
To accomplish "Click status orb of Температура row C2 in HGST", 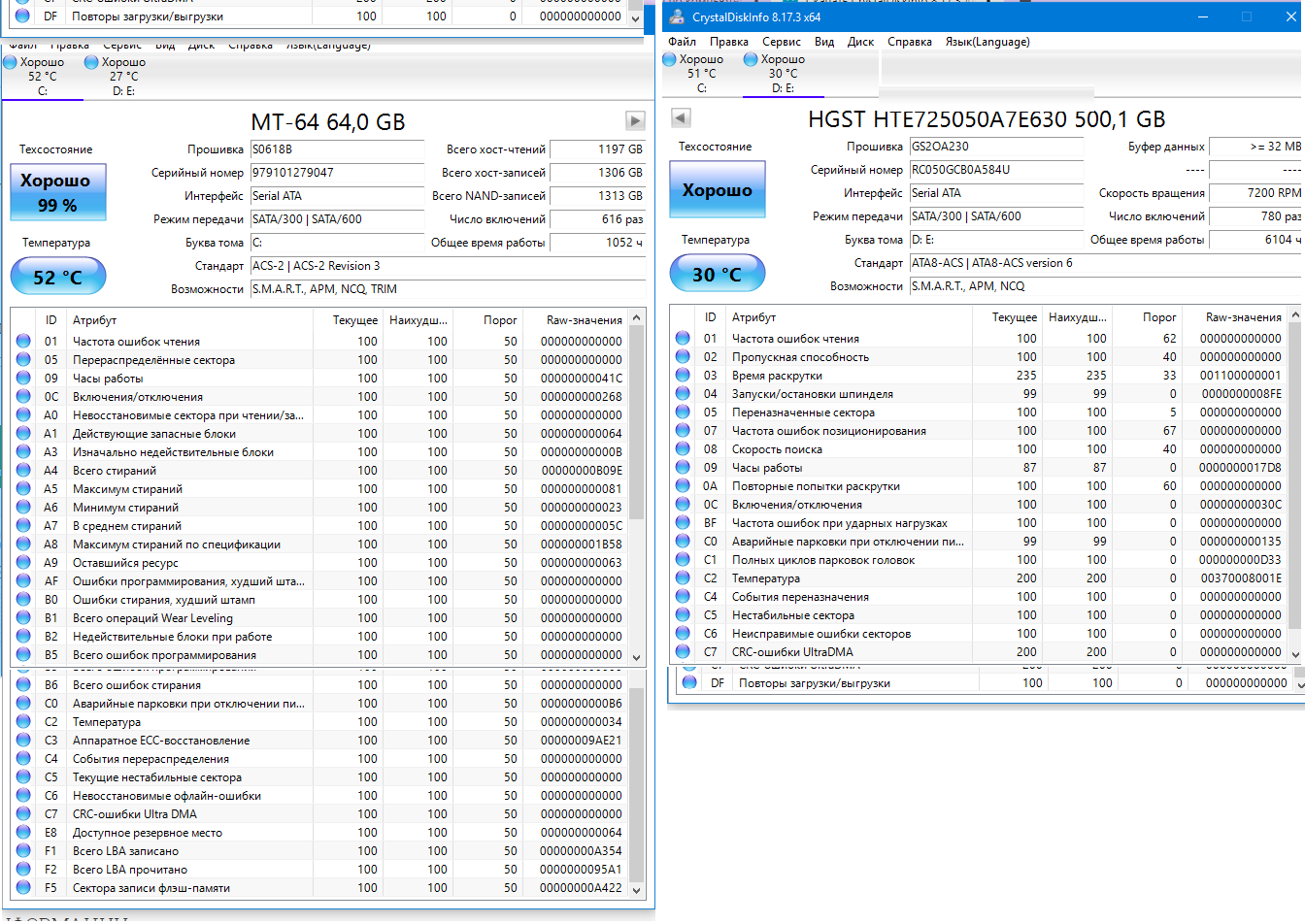I will coord(683,577).
